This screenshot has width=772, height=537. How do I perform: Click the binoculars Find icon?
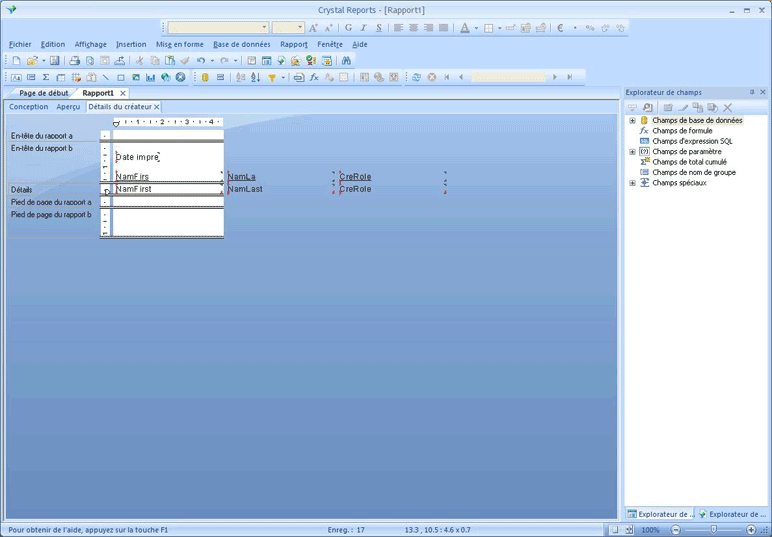pos(346,61)
